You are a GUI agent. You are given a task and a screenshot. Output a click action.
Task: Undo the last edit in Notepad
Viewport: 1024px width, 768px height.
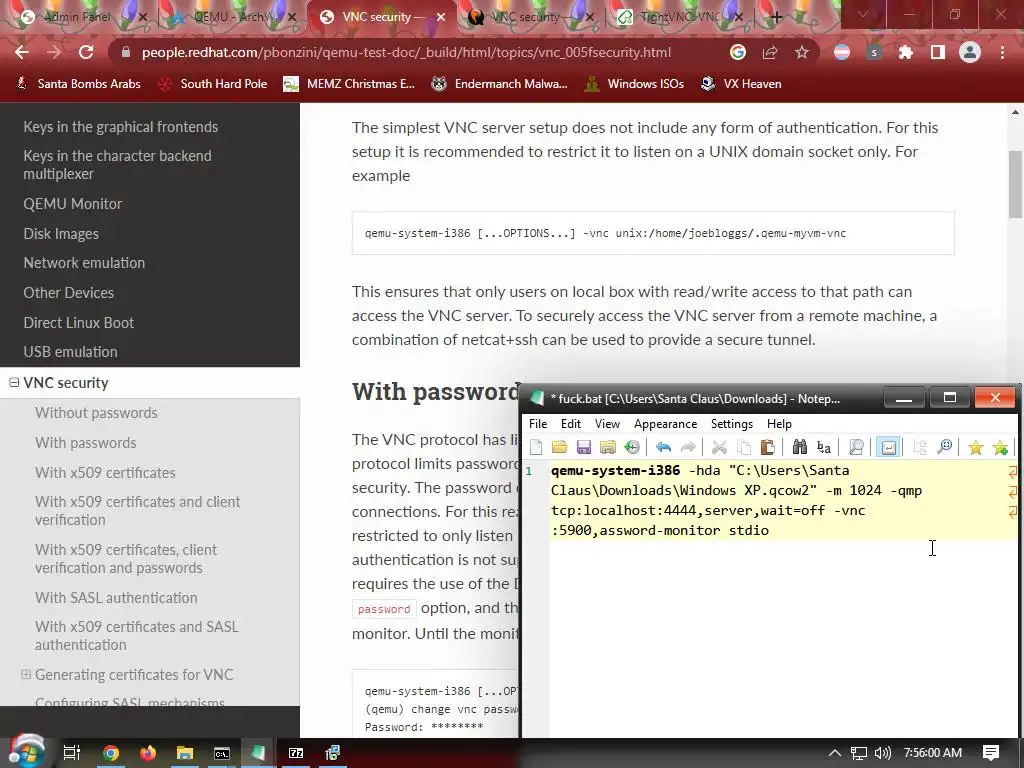point(664,447)
